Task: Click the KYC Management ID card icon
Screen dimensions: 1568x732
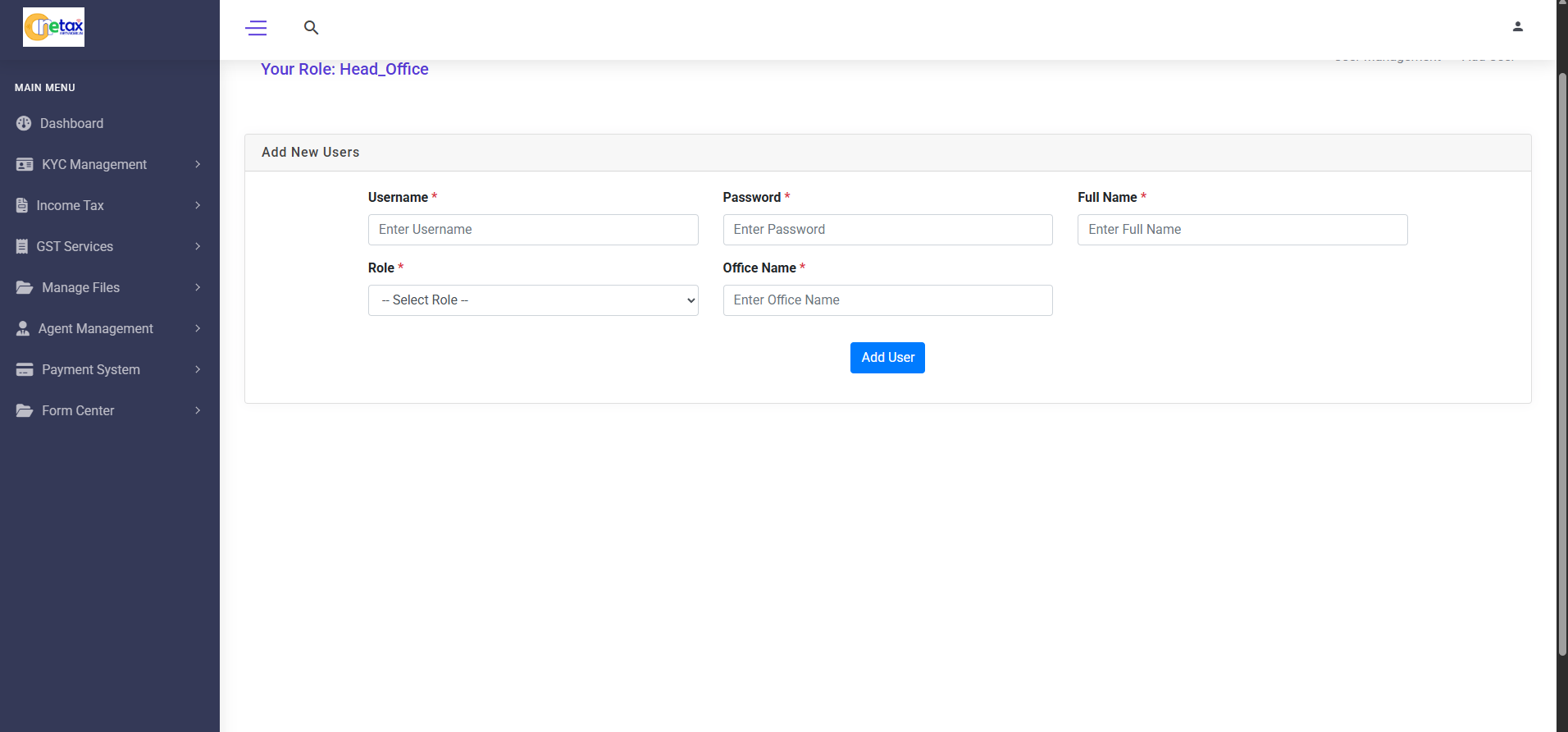Action: [25, 164]
